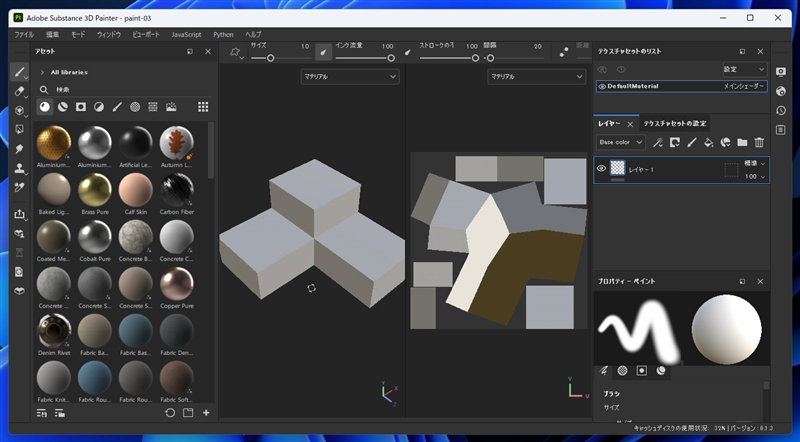
Task: Switch to テクスチャセットの設定 tab
Action: [x=674, y=123]
